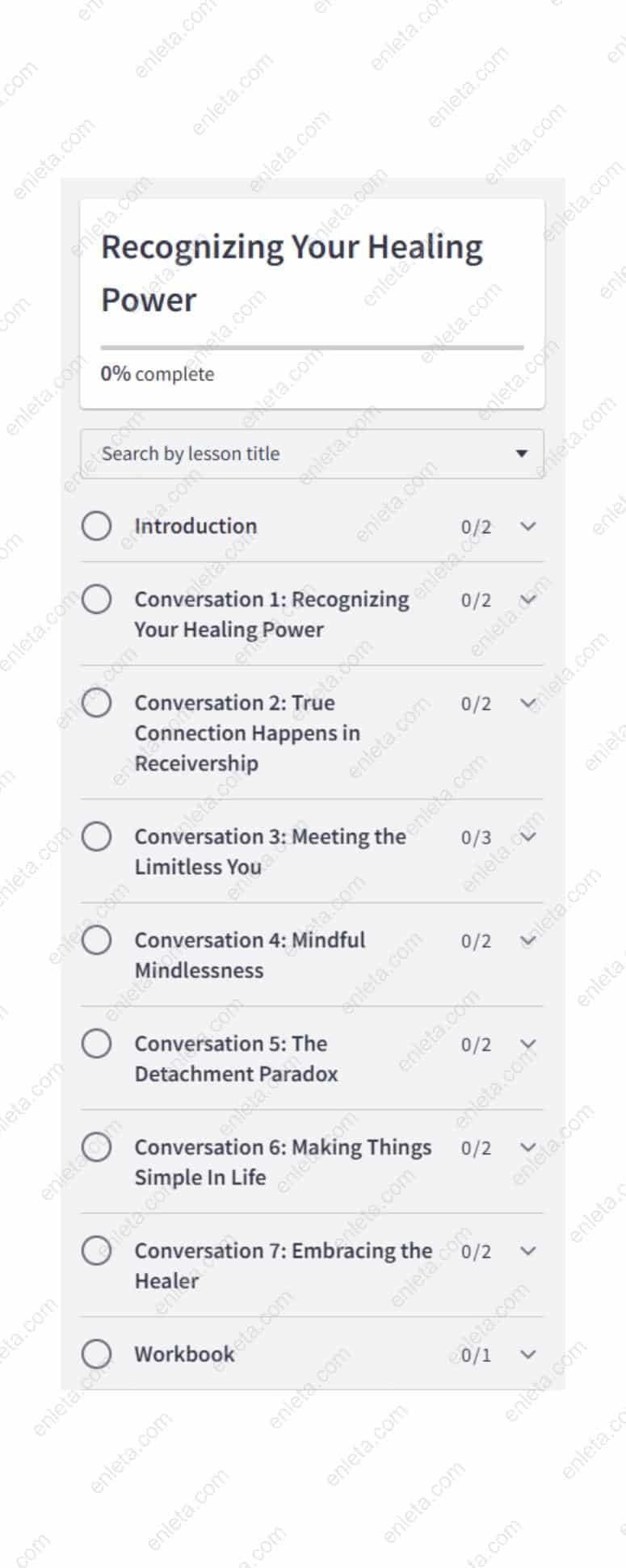Image resolution: width=626 pixels, height=1568 pixels.
Task: Click the Conversation 4 status circle icon
Action: pyautogui.click(x=96, y=940)
